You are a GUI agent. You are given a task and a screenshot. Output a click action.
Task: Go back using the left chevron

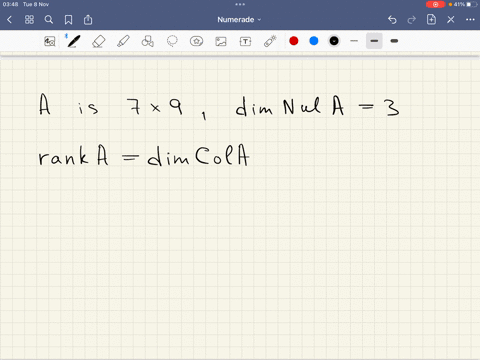coord(9,20)
